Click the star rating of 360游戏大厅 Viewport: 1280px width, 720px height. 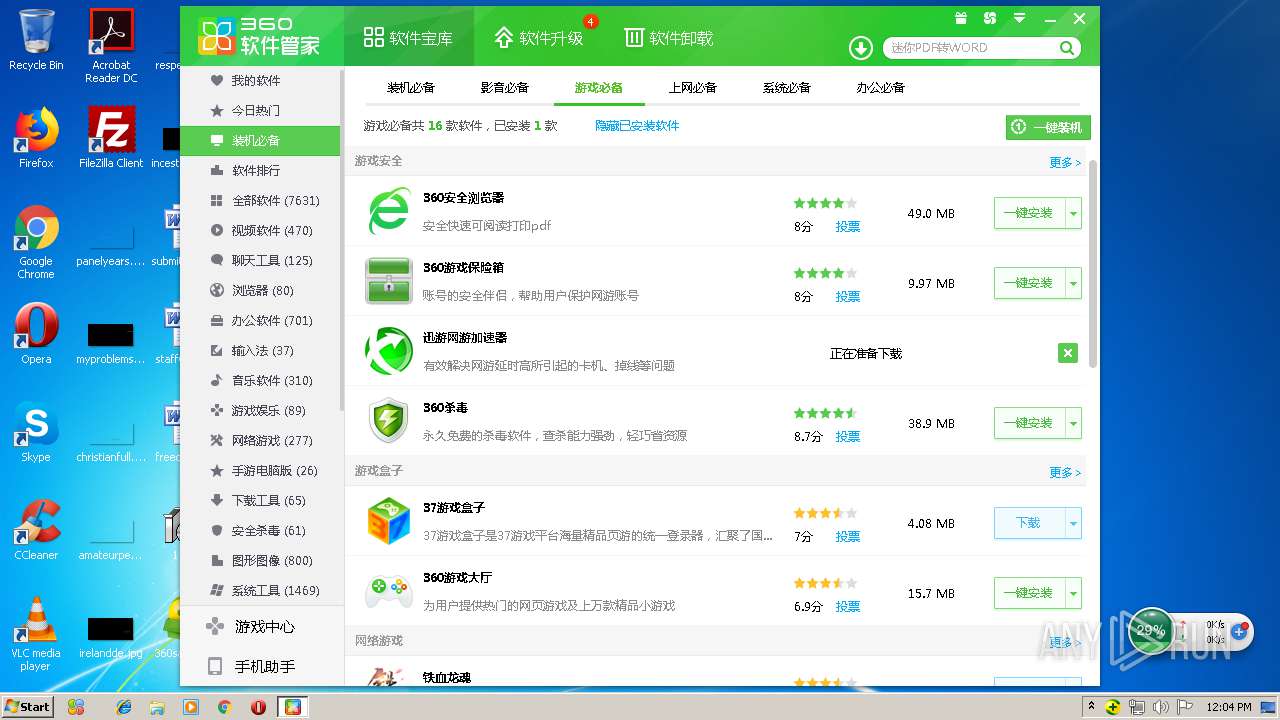pos(825,583)
